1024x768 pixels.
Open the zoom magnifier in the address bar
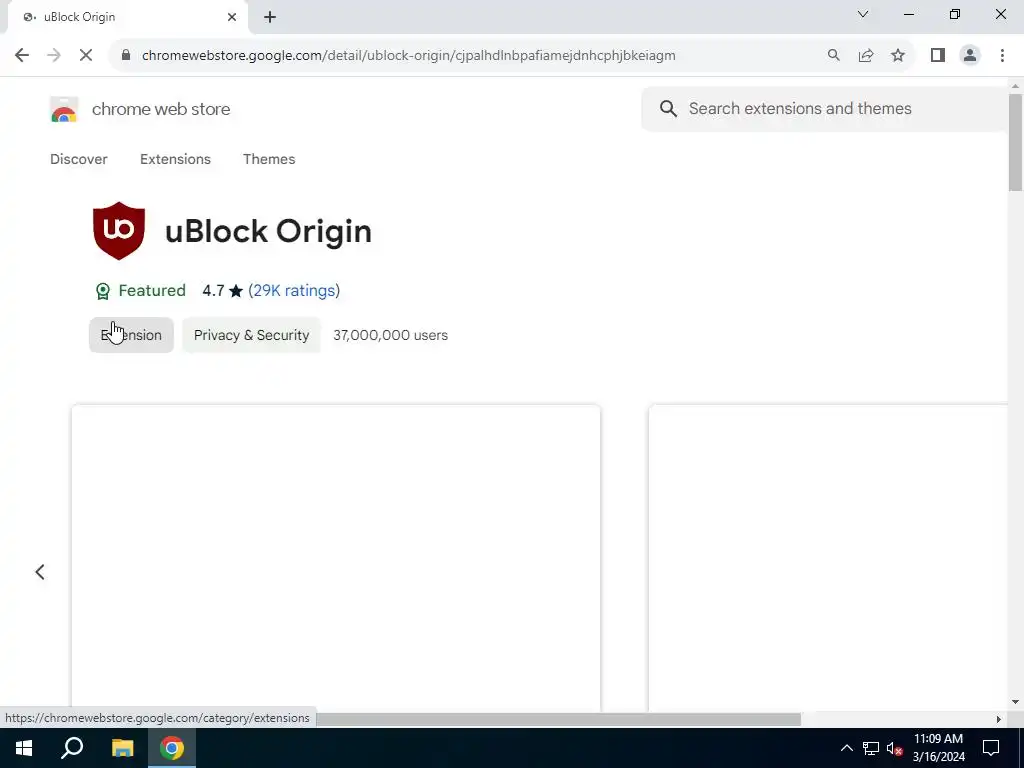point(833,56)
